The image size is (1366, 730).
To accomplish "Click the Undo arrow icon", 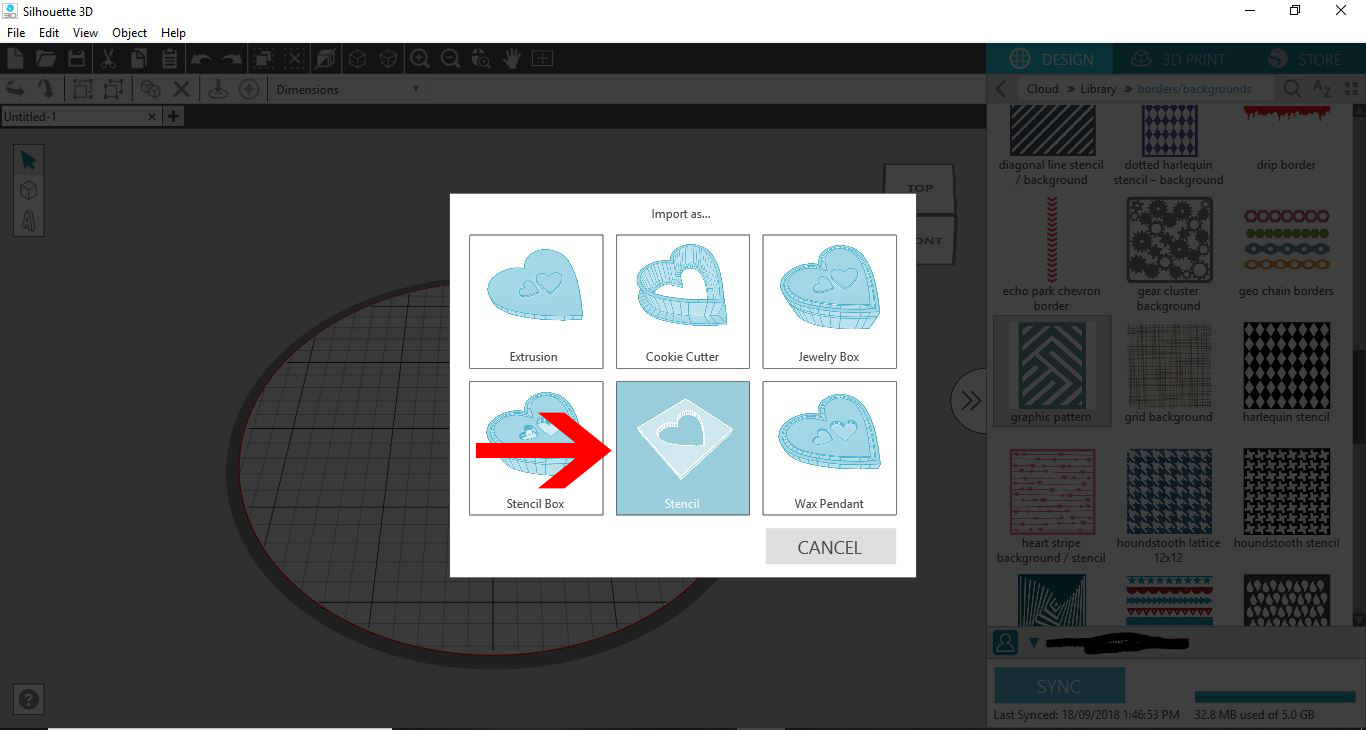I will (x=201, y=59).
